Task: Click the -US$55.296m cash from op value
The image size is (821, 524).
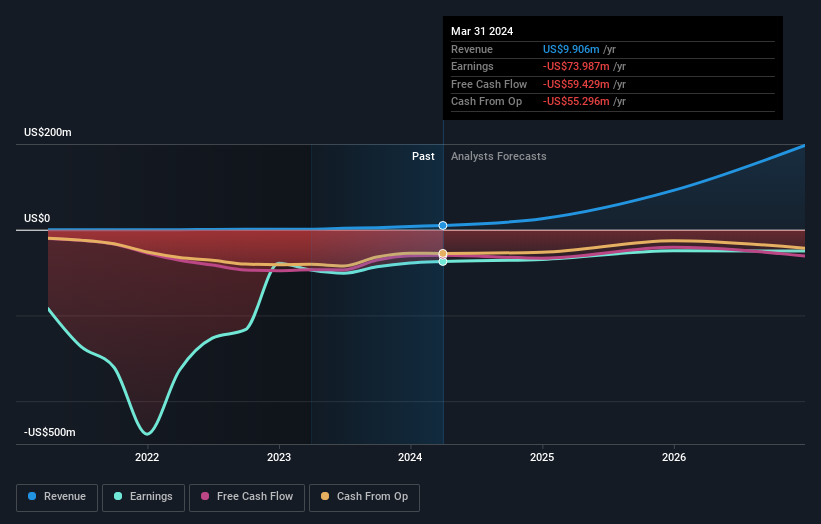Action: (x=576, y=102)
